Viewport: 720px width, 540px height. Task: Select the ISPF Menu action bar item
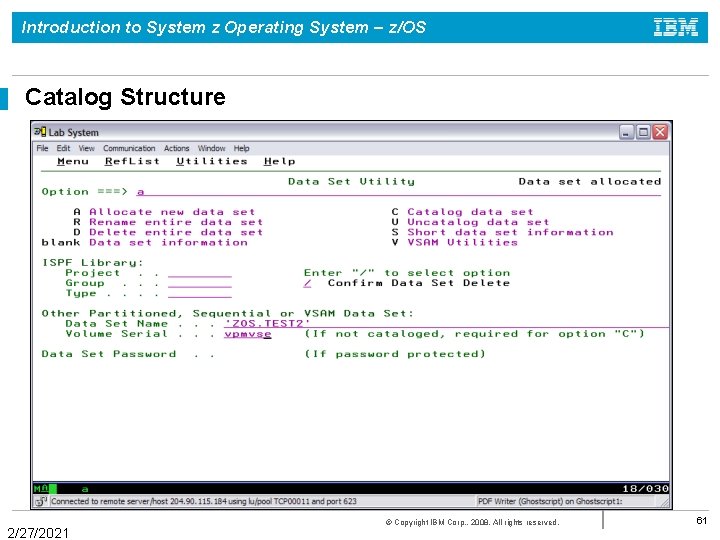pos(73,161)
